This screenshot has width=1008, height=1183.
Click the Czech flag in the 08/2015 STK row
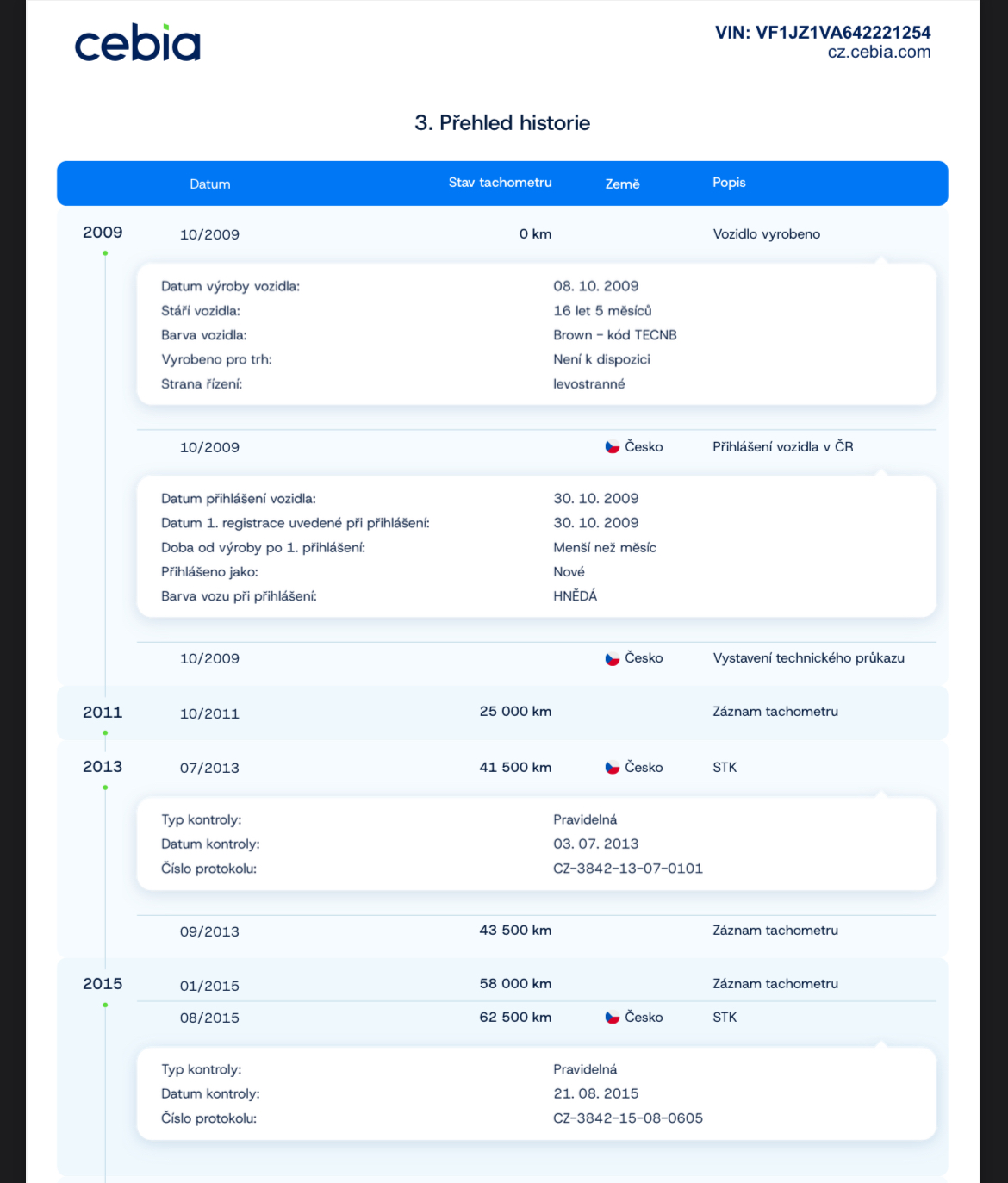613,1018
